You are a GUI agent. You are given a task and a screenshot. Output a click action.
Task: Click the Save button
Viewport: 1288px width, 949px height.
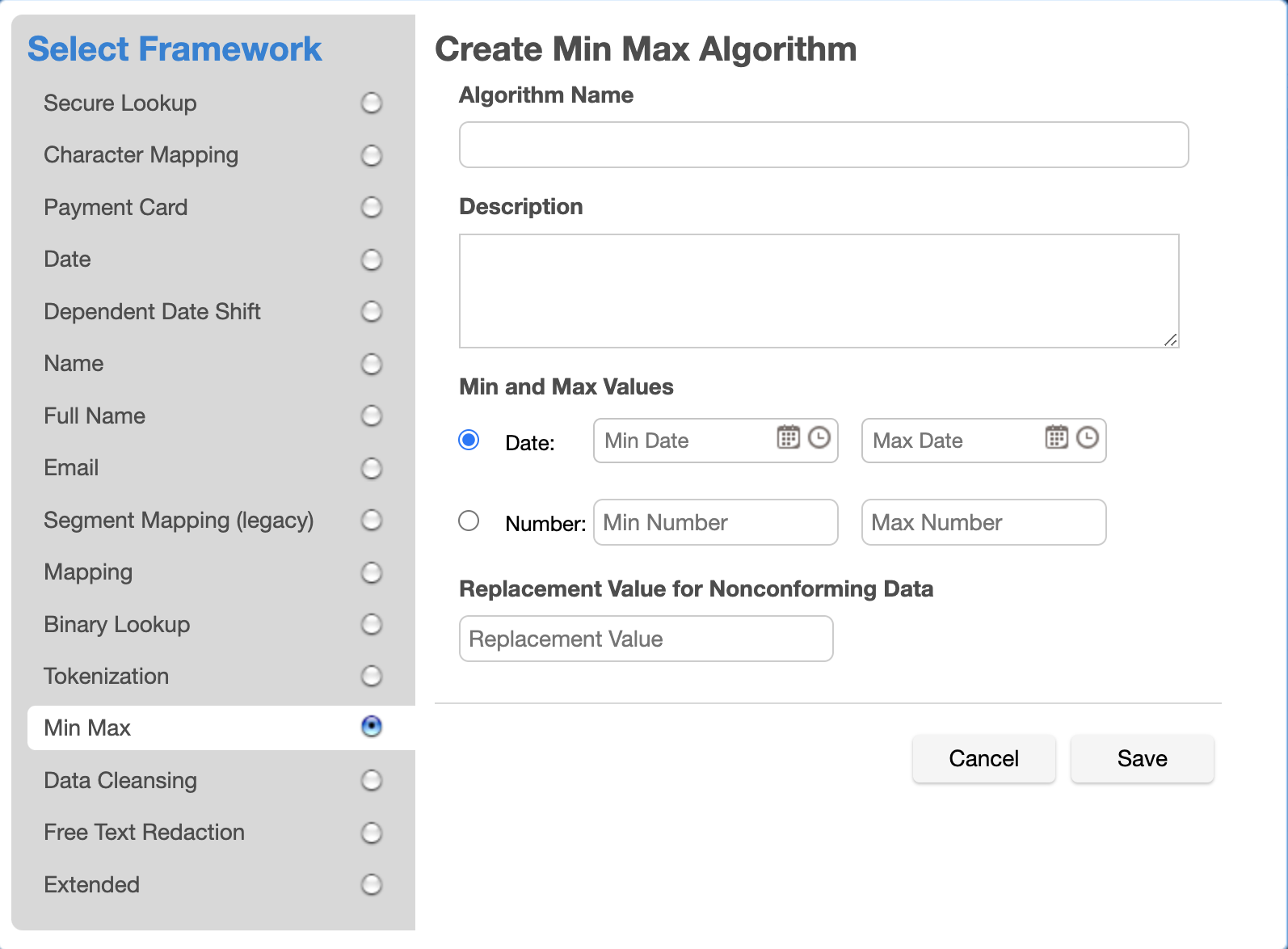pyautogui.click(x=1142, y=758)
